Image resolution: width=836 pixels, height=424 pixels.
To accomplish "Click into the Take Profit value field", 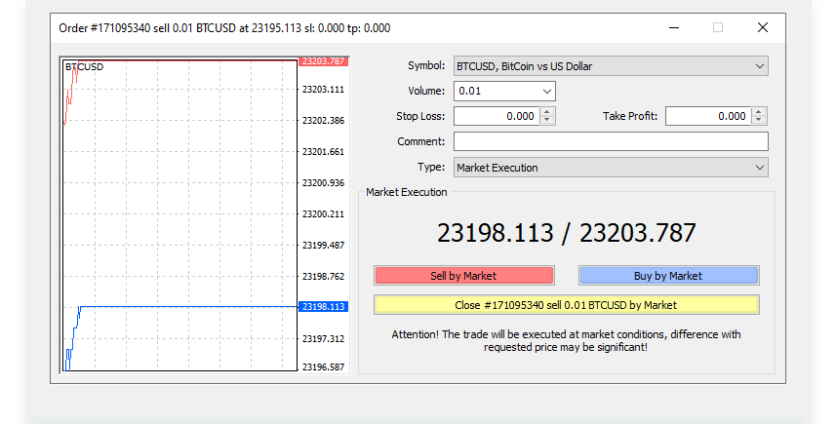I will click(707, 117).
